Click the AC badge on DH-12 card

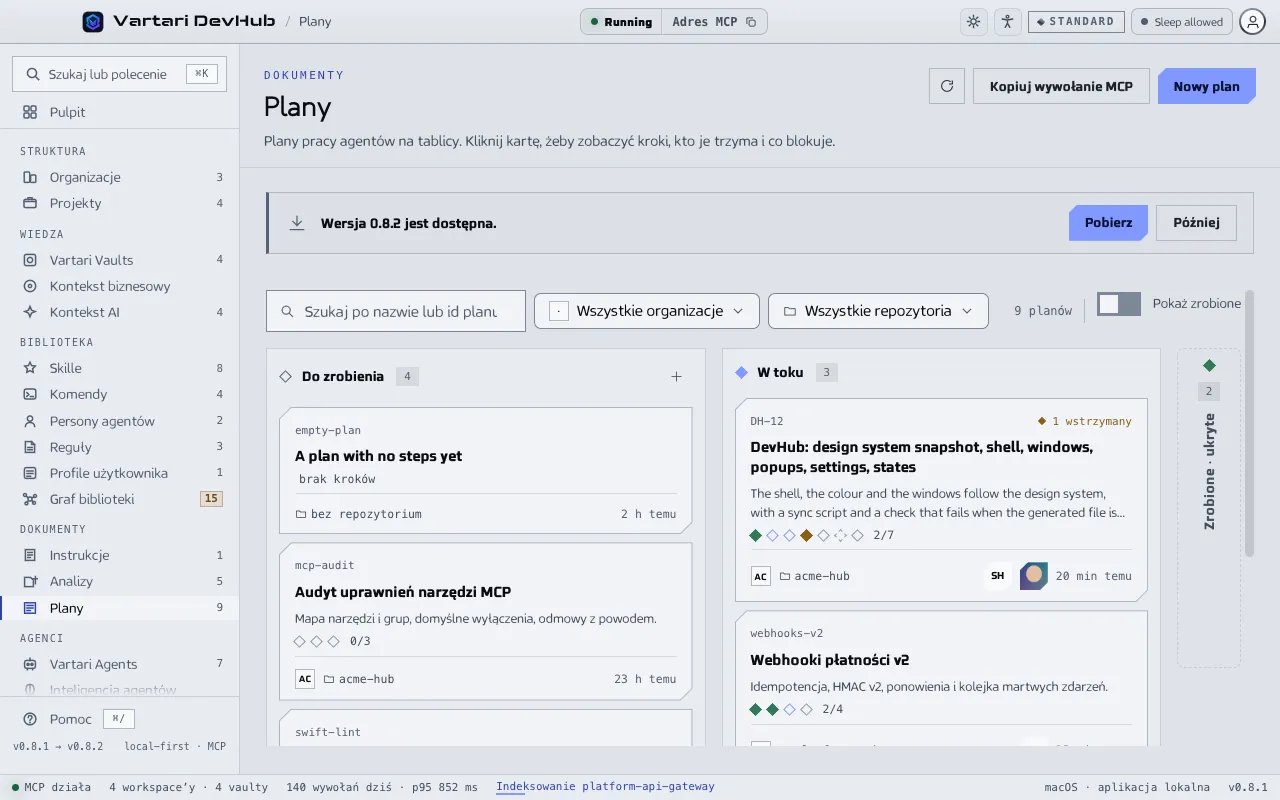pos(761,576)
